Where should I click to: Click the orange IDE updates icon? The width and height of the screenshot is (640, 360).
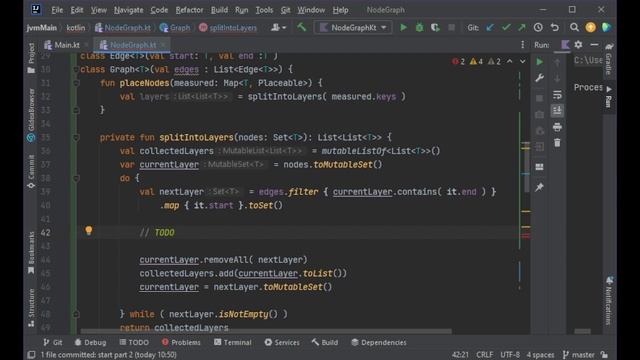tap(590, 27)
